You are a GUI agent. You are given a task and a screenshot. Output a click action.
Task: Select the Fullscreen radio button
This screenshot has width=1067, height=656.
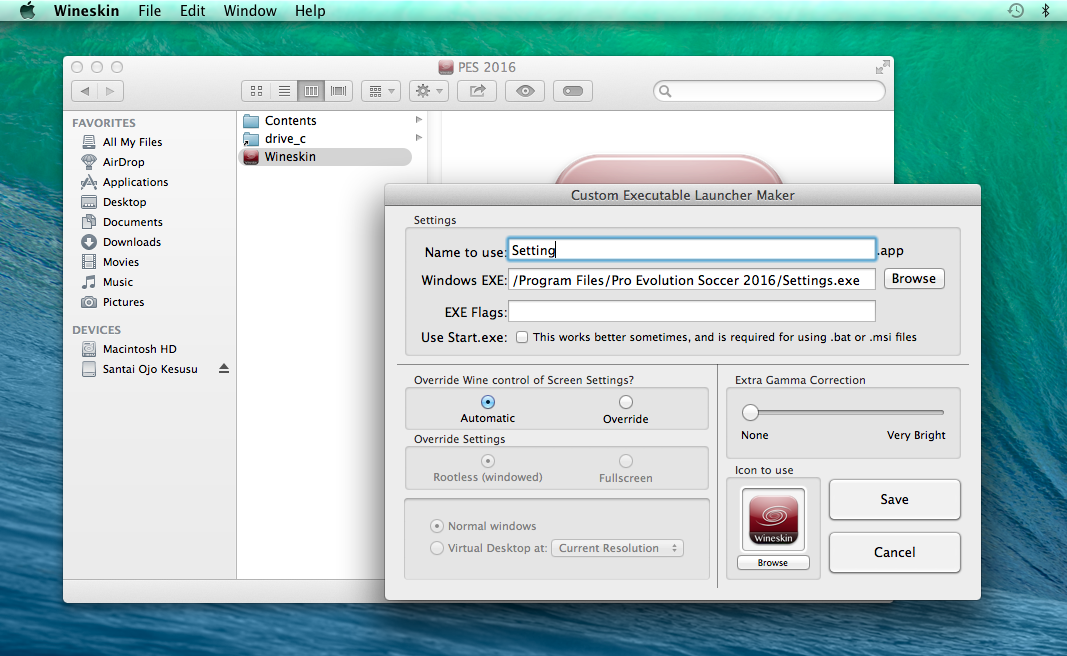(x=626, y=461)
